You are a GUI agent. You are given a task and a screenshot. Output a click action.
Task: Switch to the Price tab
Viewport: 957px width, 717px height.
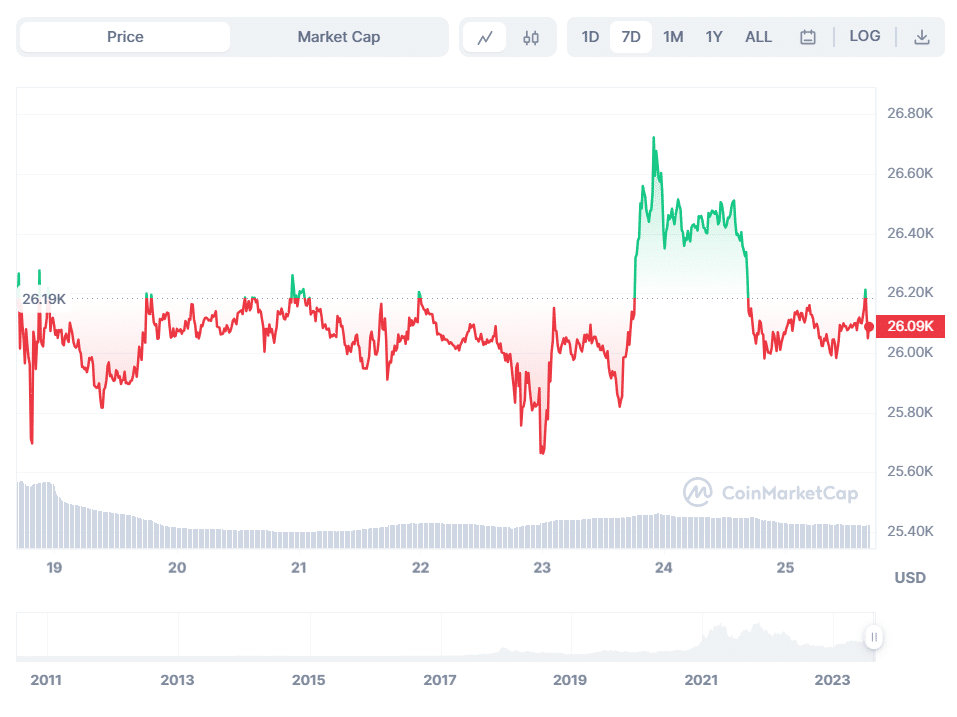pos(125,37)
